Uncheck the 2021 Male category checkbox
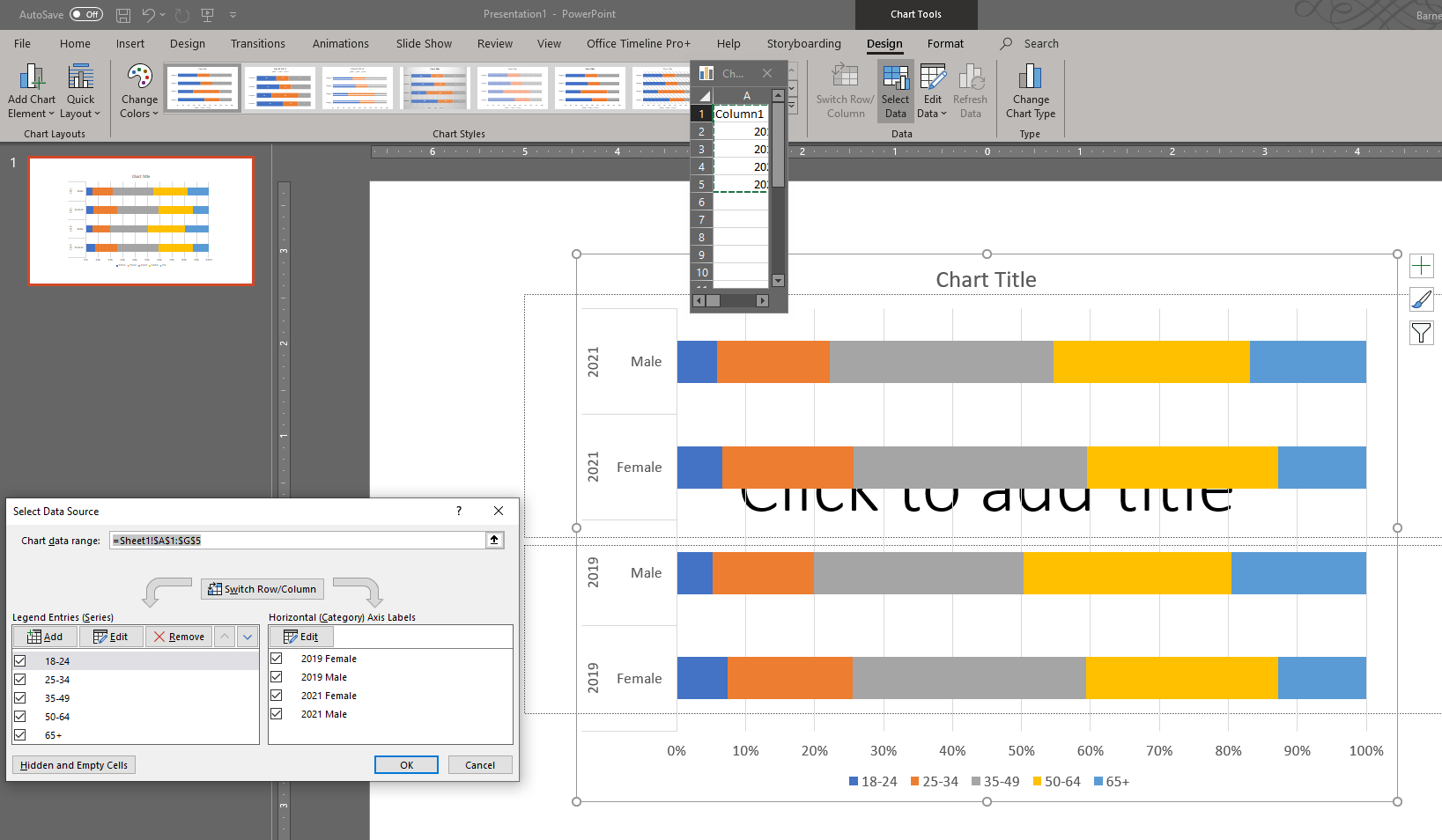 click(x=277, y=713)
